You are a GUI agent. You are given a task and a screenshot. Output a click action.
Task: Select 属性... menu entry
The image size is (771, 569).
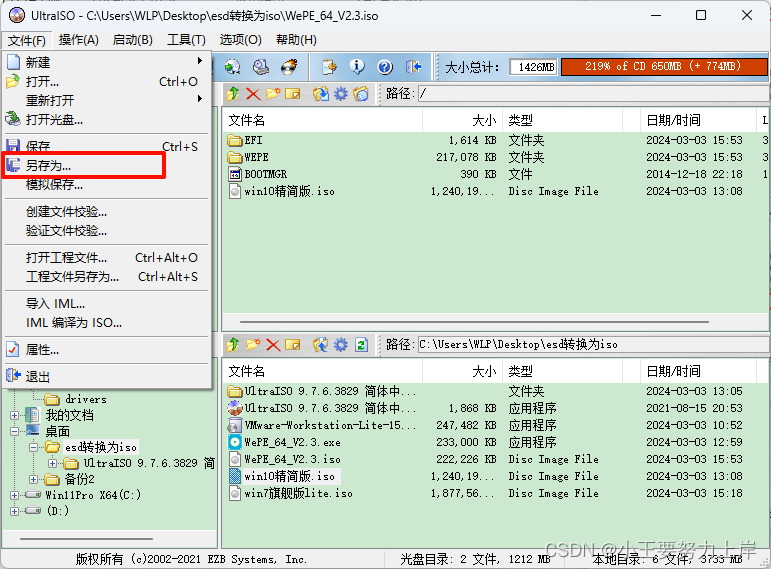tap(106, 350)
